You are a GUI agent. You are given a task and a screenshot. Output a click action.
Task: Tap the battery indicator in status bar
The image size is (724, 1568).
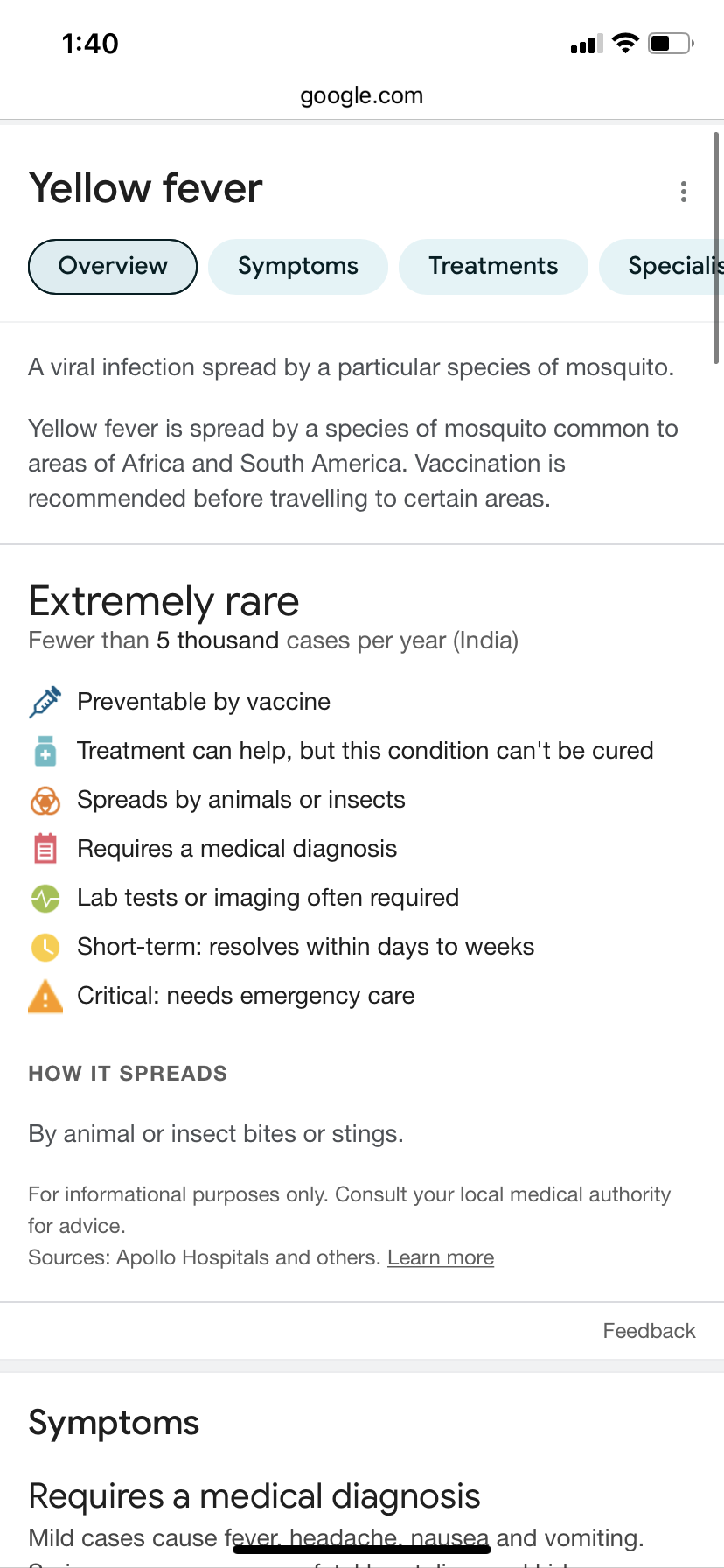pos(671,43)
